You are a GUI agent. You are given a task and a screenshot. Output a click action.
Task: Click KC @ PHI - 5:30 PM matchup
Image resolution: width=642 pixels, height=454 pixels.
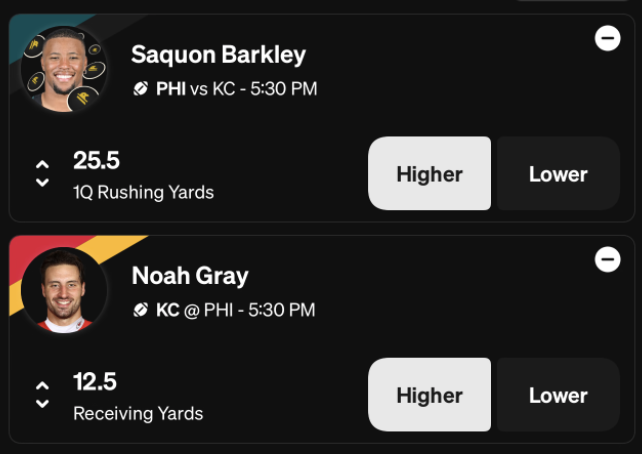tap(236, 310)
